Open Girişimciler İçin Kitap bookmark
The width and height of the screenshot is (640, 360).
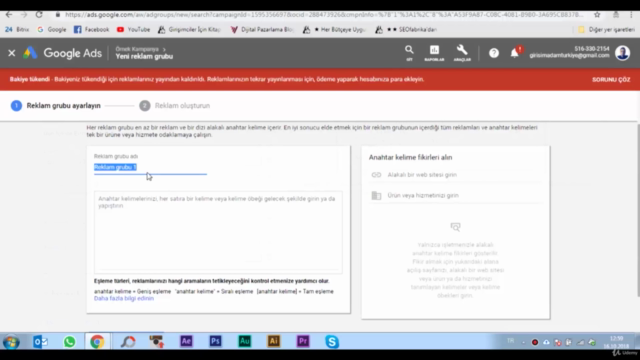point(189,29)
